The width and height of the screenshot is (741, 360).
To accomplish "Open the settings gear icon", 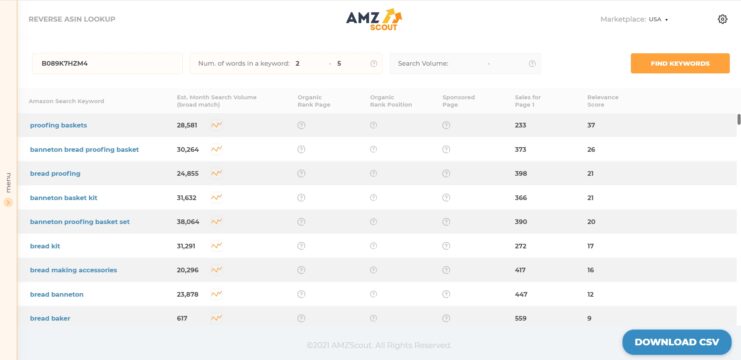I will [x=722, y=19].
